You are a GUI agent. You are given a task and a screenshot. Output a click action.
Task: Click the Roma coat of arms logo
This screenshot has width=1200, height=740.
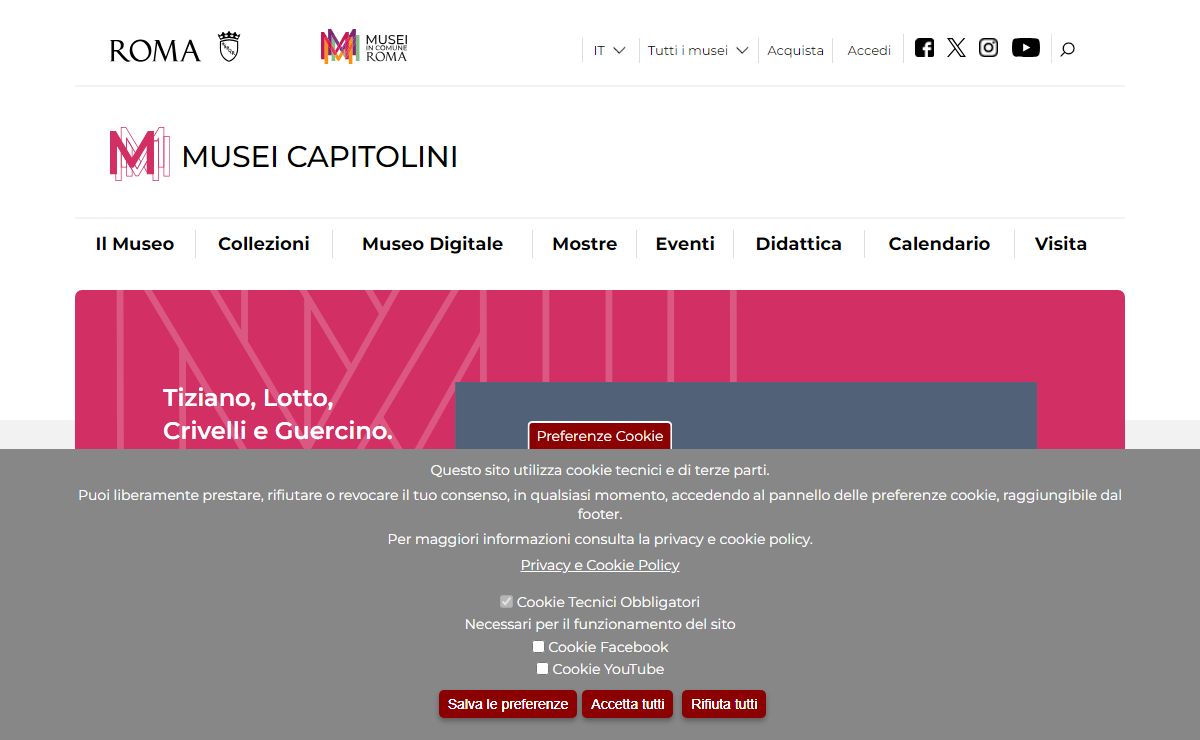click(229, 47)
